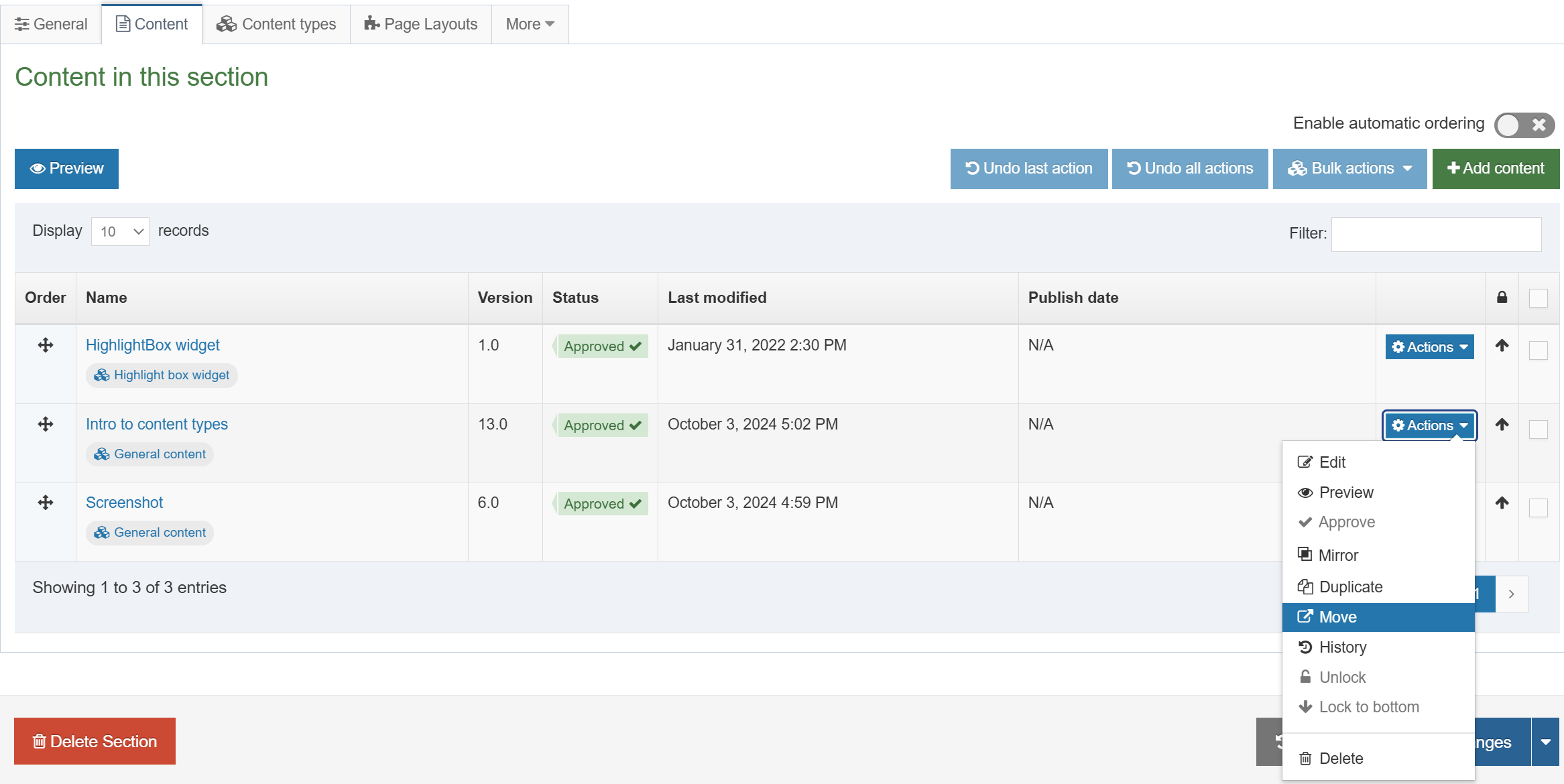Tick the checkbox for HighlightBox widget row
This screenshot has width=1564, height=784.
click(1538, 350)
